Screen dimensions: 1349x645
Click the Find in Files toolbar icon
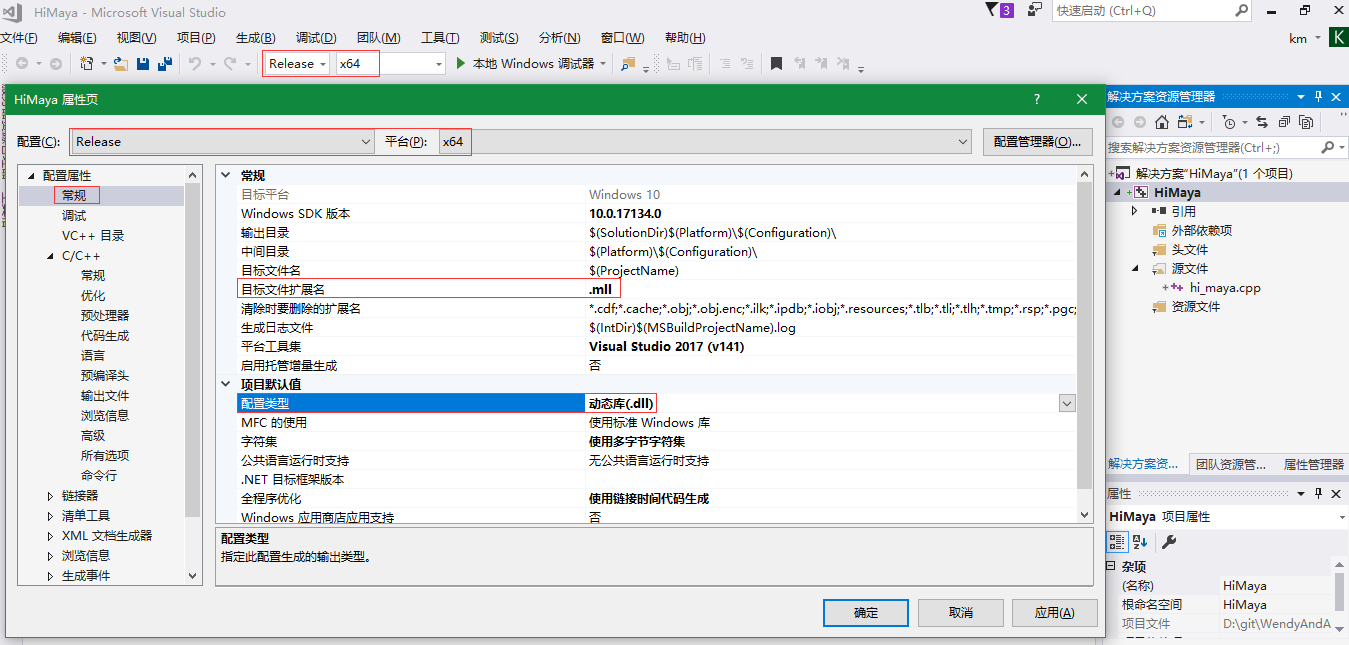pos(628,63)
